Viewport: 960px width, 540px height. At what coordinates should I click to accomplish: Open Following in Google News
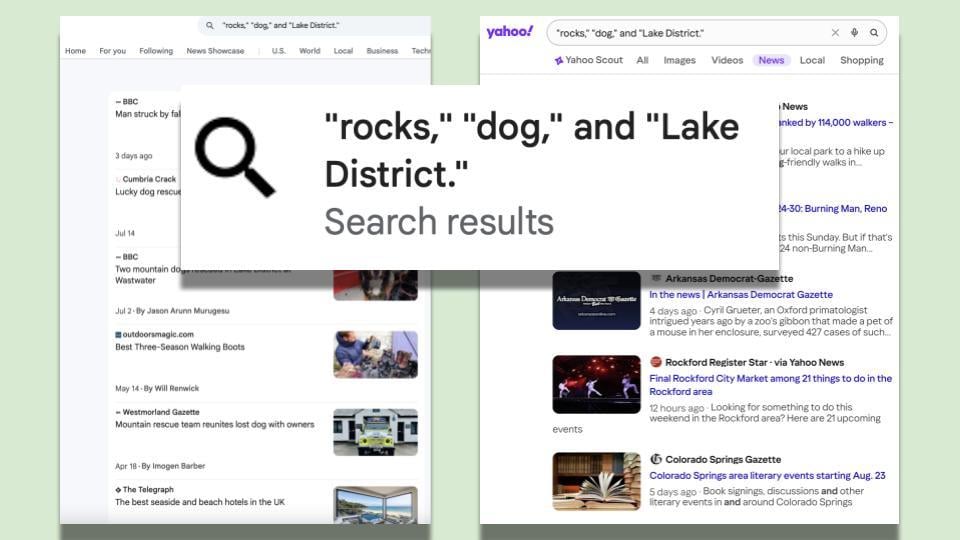pos(156,51)
